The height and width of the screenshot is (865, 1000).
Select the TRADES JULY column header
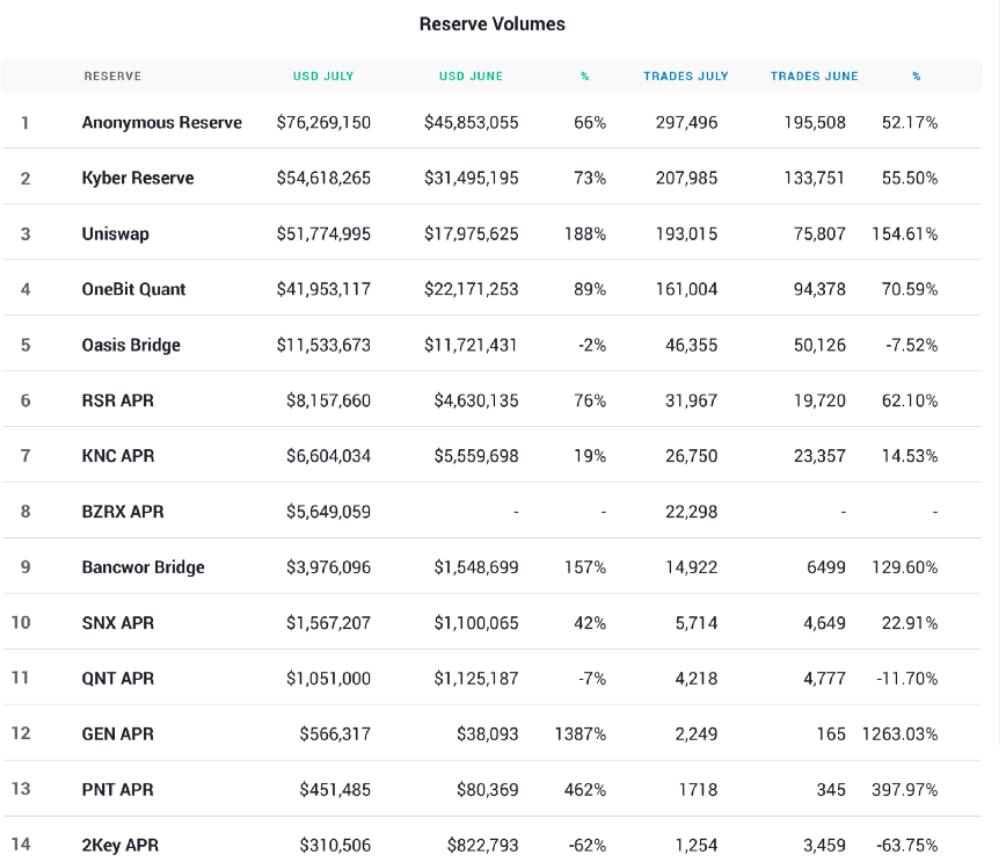686,76
